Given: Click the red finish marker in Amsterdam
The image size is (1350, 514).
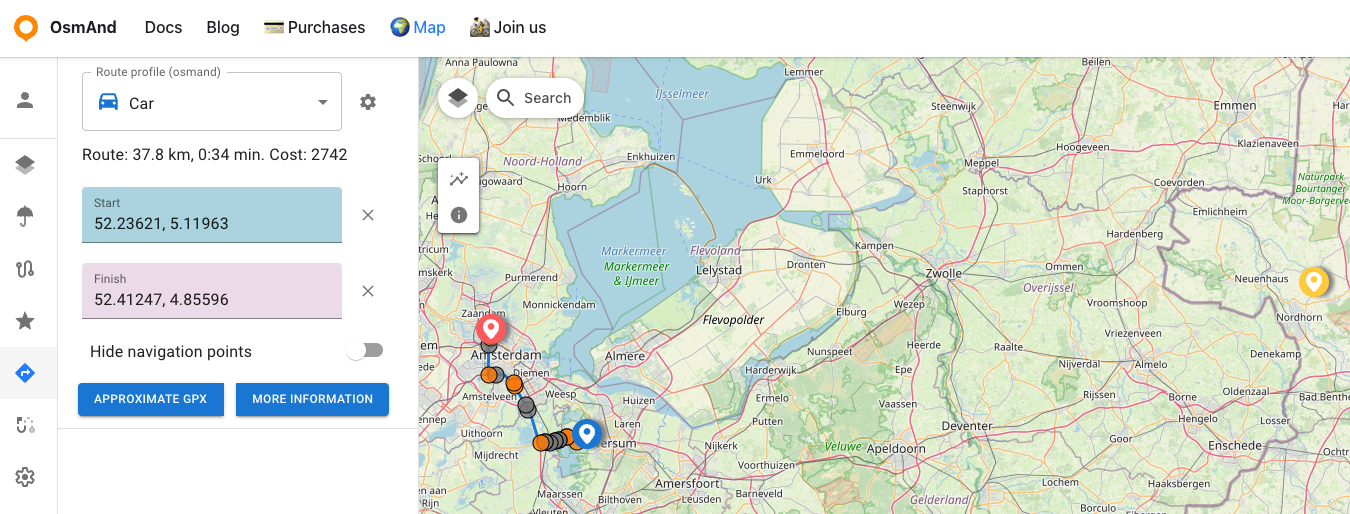Looking at the screenshot, I should (x=490, y=328).
